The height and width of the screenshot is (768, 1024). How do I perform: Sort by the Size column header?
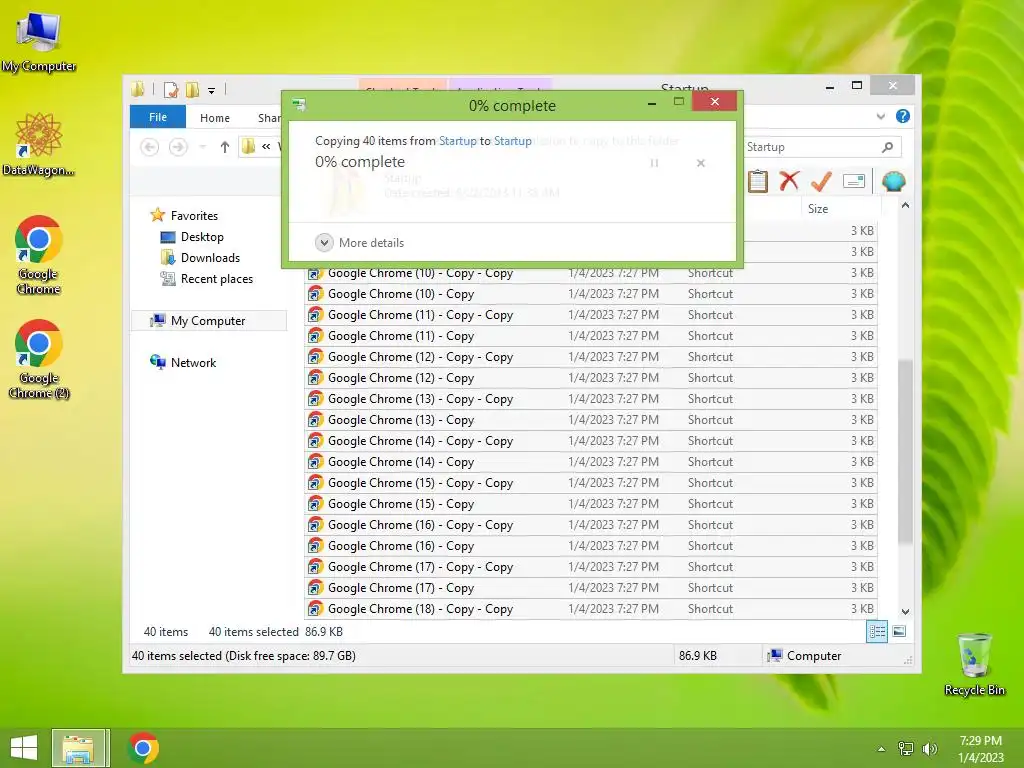841,208
